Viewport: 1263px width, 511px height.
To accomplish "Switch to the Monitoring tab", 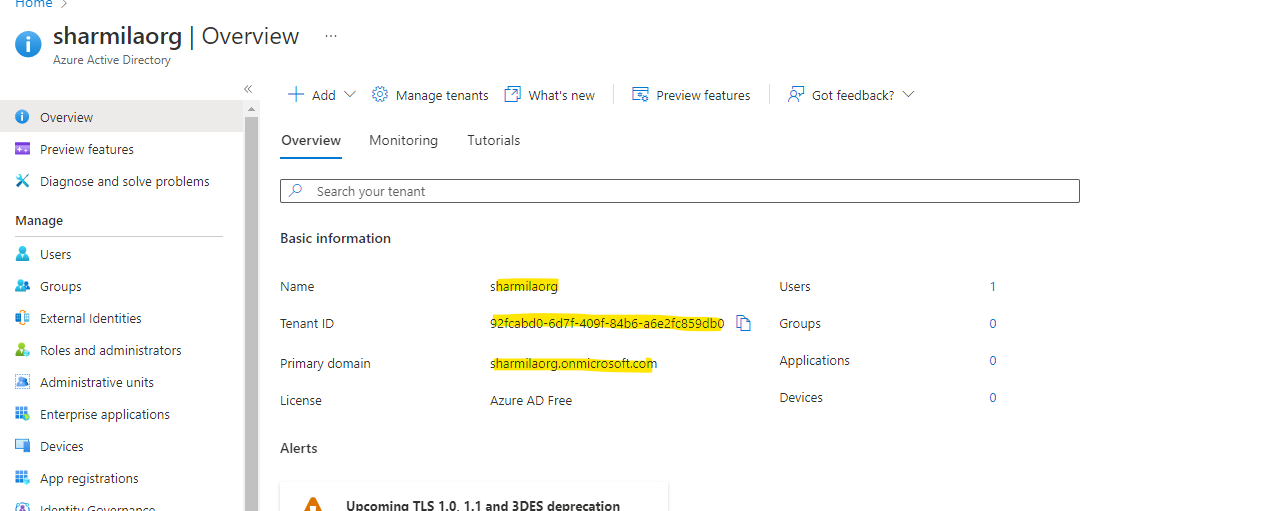I will click(x=403, y=141).
